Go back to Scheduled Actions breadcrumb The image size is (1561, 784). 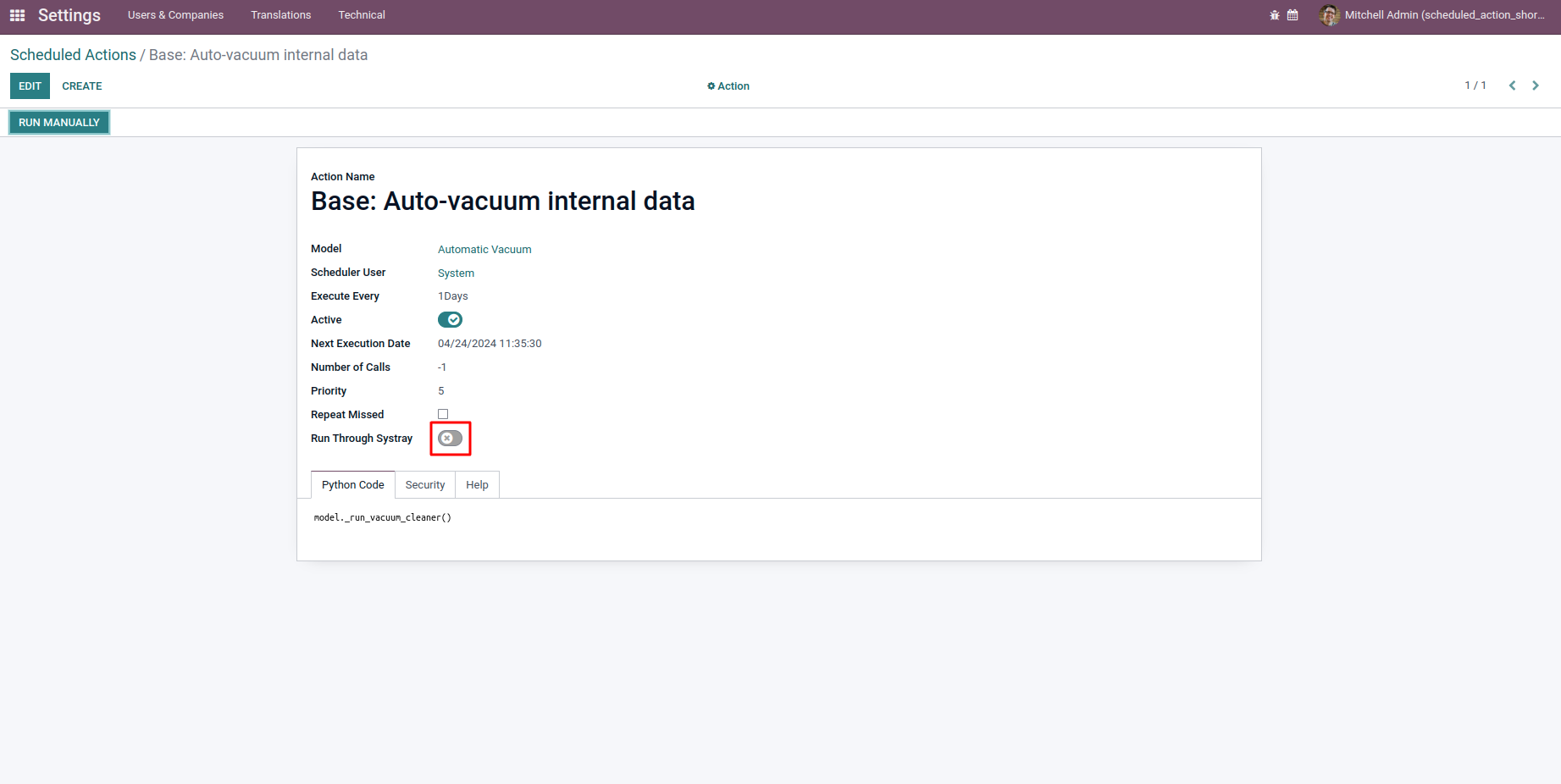click(x=73, y=55)
